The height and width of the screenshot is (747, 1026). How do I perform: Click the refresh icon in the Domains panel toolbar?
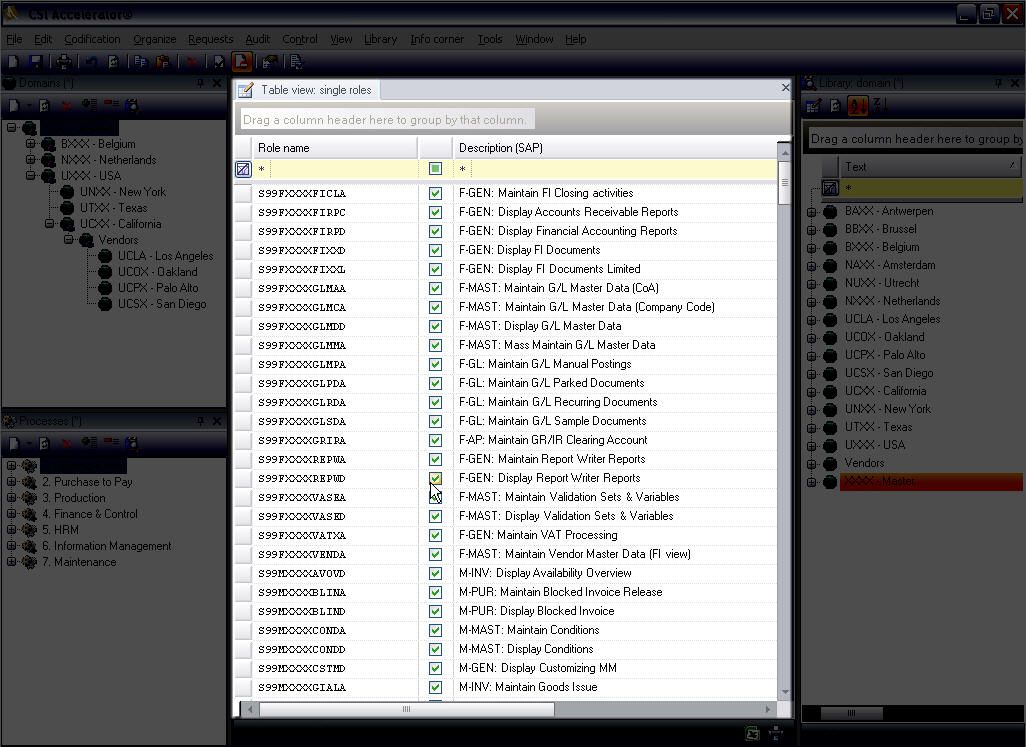(44, 105)
